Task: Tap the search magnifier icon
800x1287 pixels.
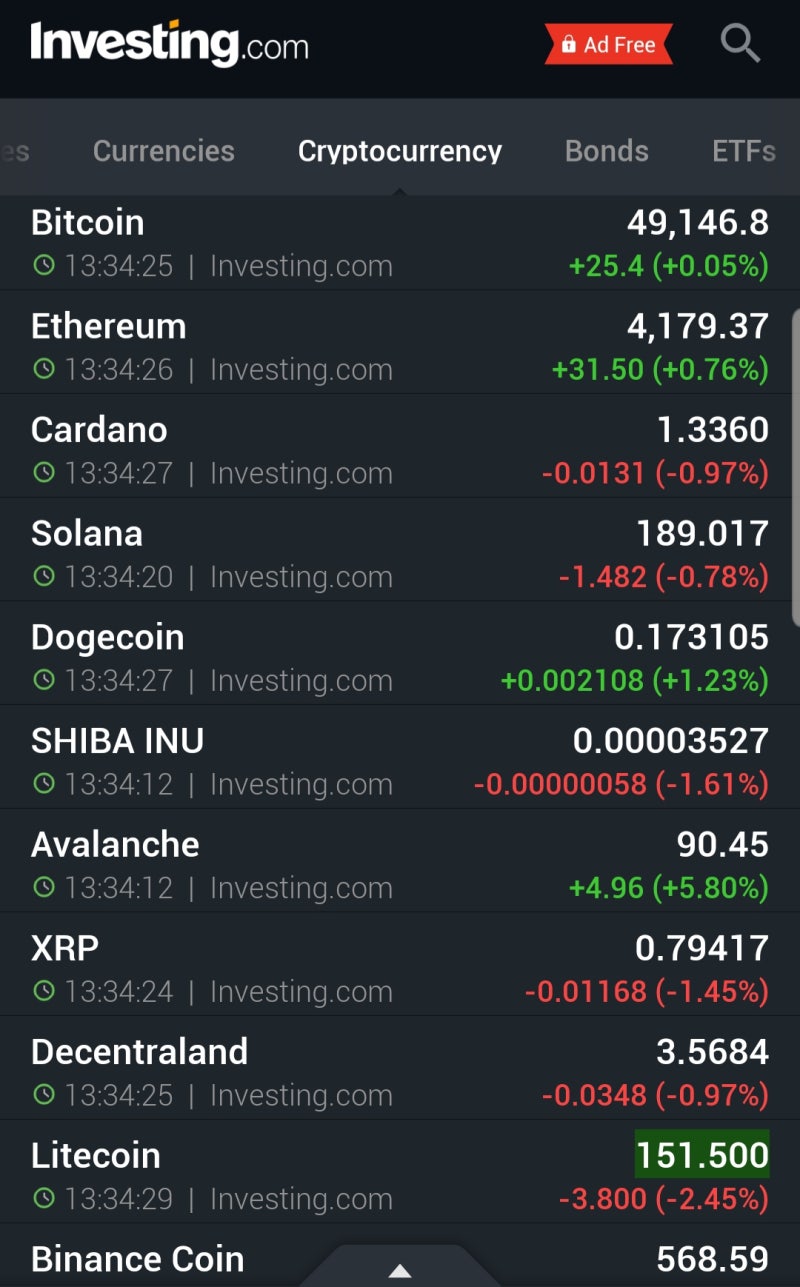Action: [x=740, y=44]
